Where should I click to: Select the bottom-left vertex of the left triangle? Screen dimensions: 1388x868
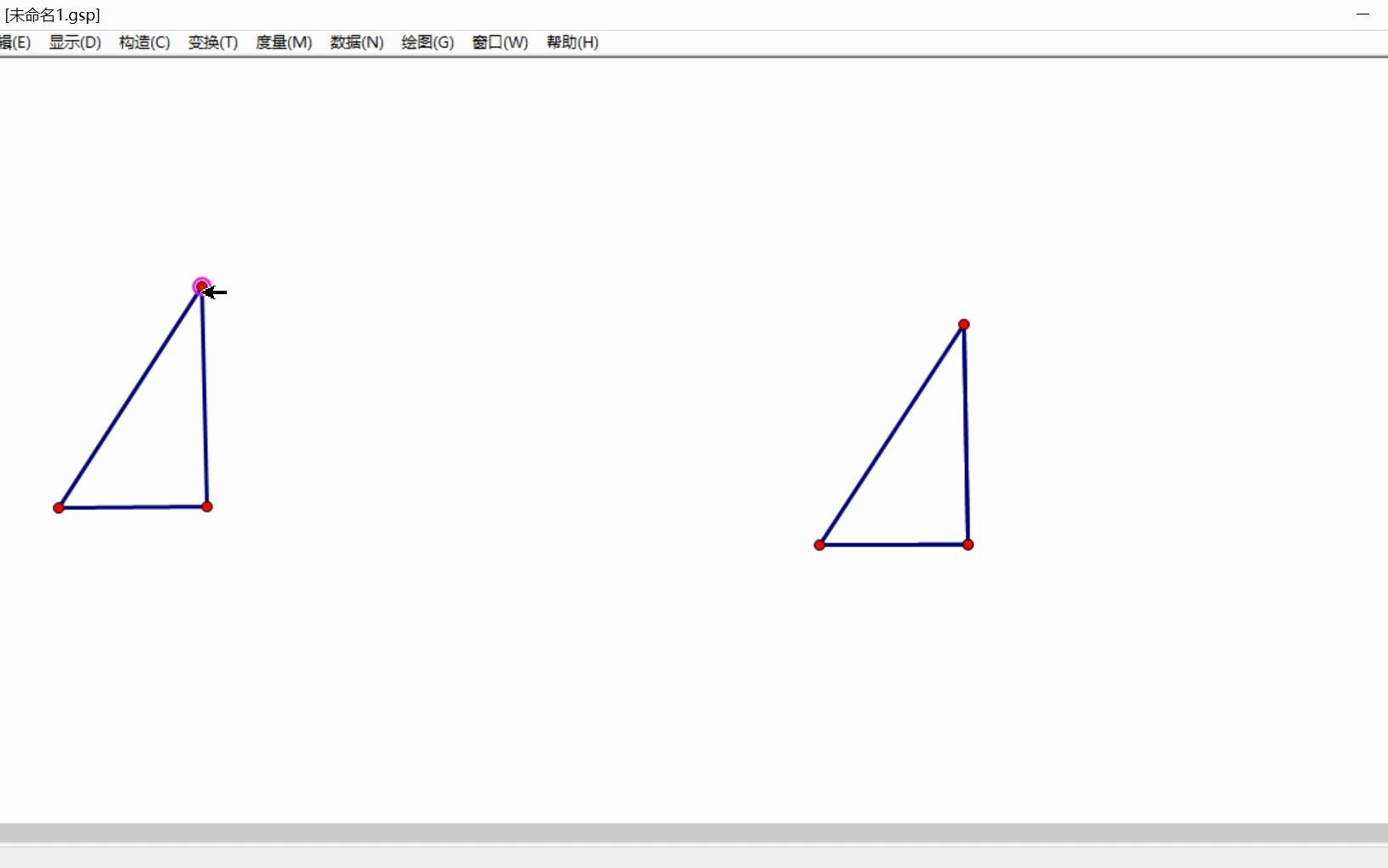[x=58, y=506]
